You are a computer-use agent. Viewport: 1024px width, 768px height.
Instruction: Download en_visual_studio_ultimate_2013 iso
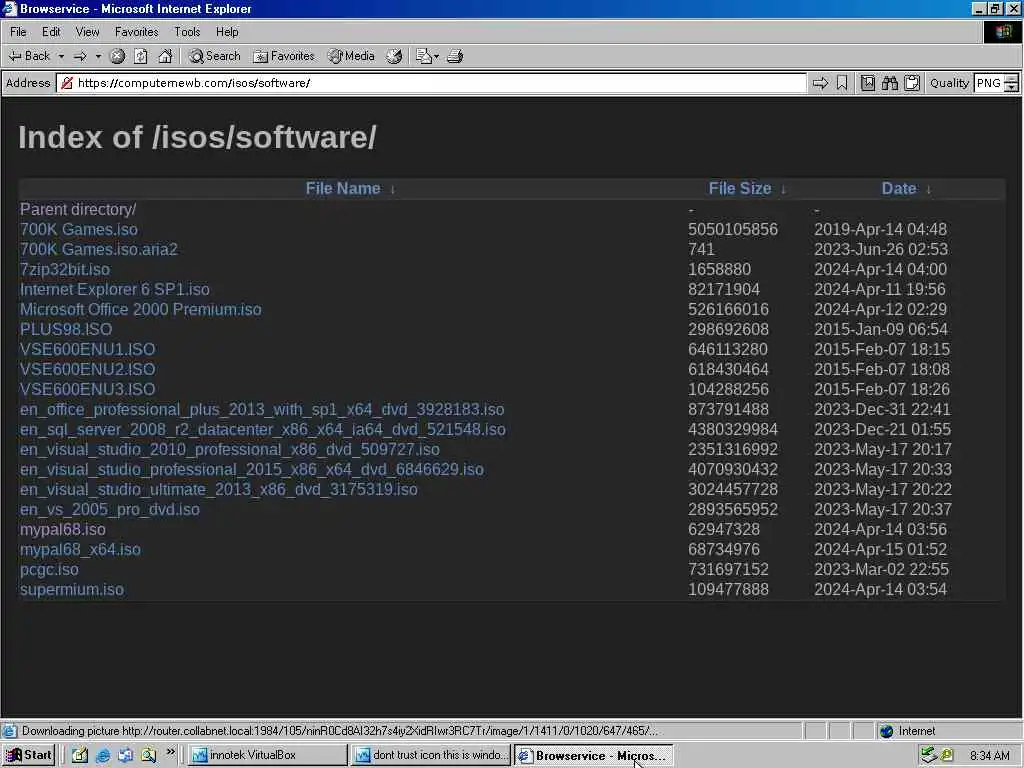218,490
